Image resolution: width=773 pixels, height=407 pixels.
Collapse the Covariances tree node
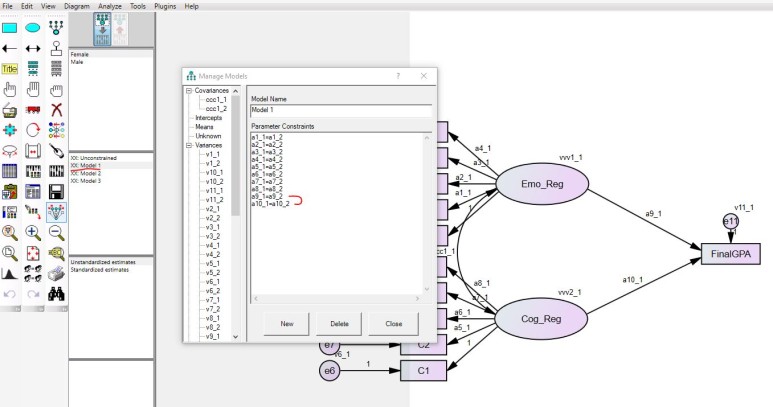click(x=189, y=91)
